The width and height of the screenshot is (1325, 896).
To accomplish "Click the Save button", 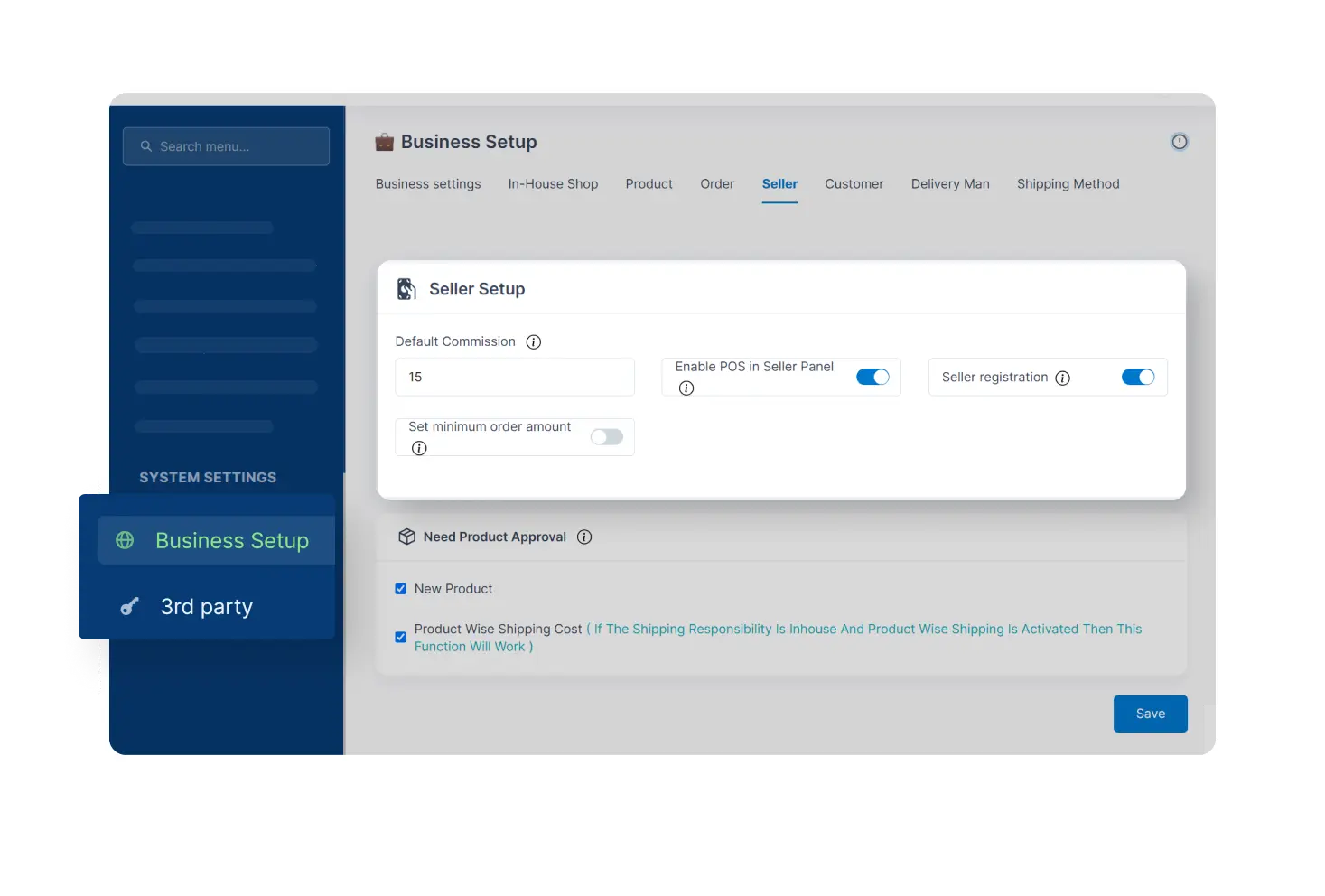I will coord(1150,714).
